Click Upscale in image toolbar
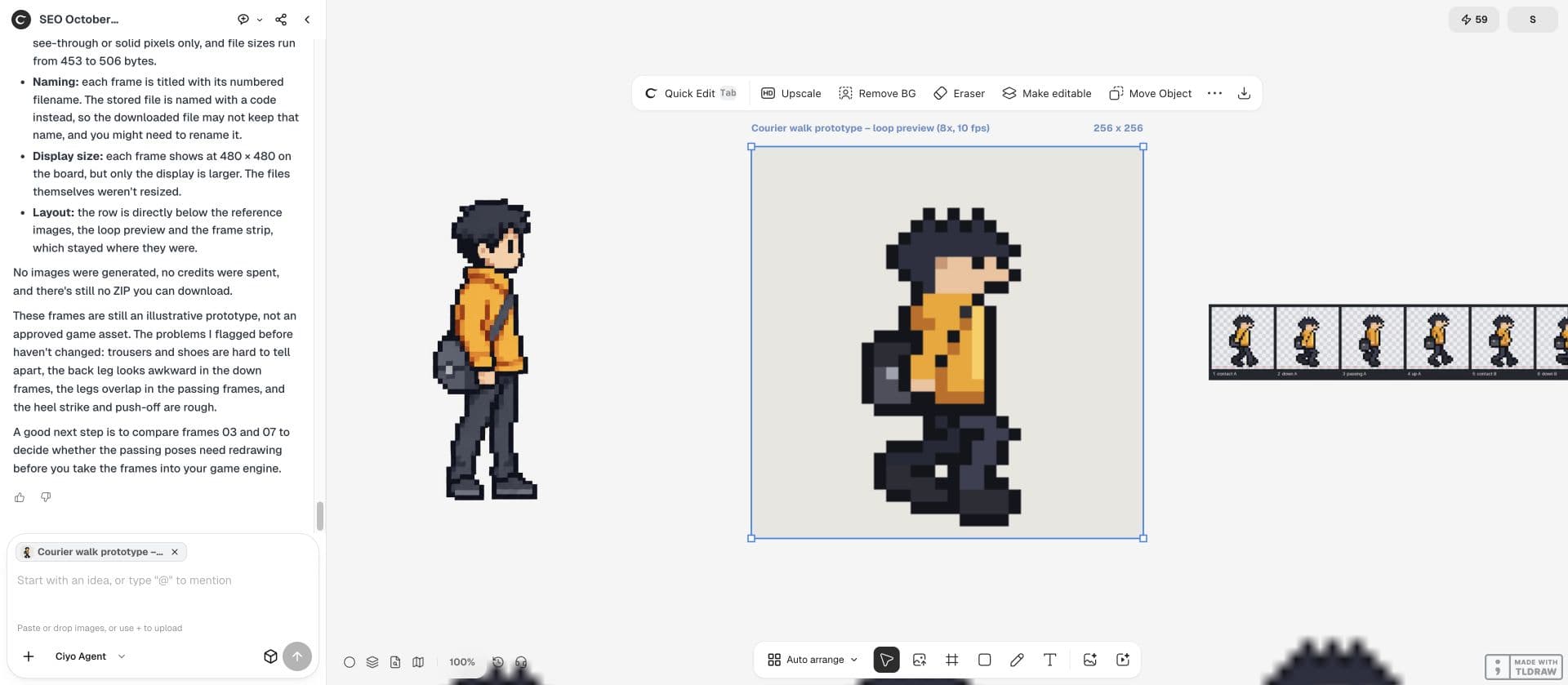 coord(791,93)
